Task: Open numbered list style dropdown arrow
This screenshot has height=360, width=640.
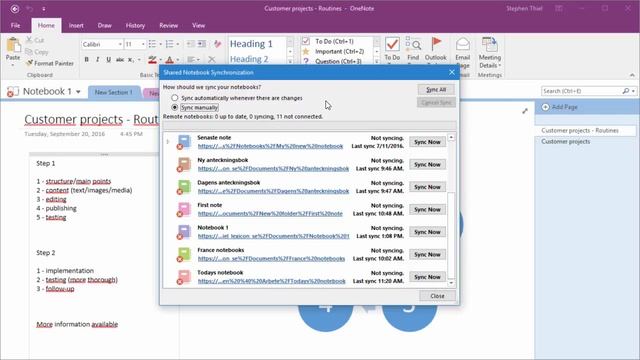Action: [178, 44]
